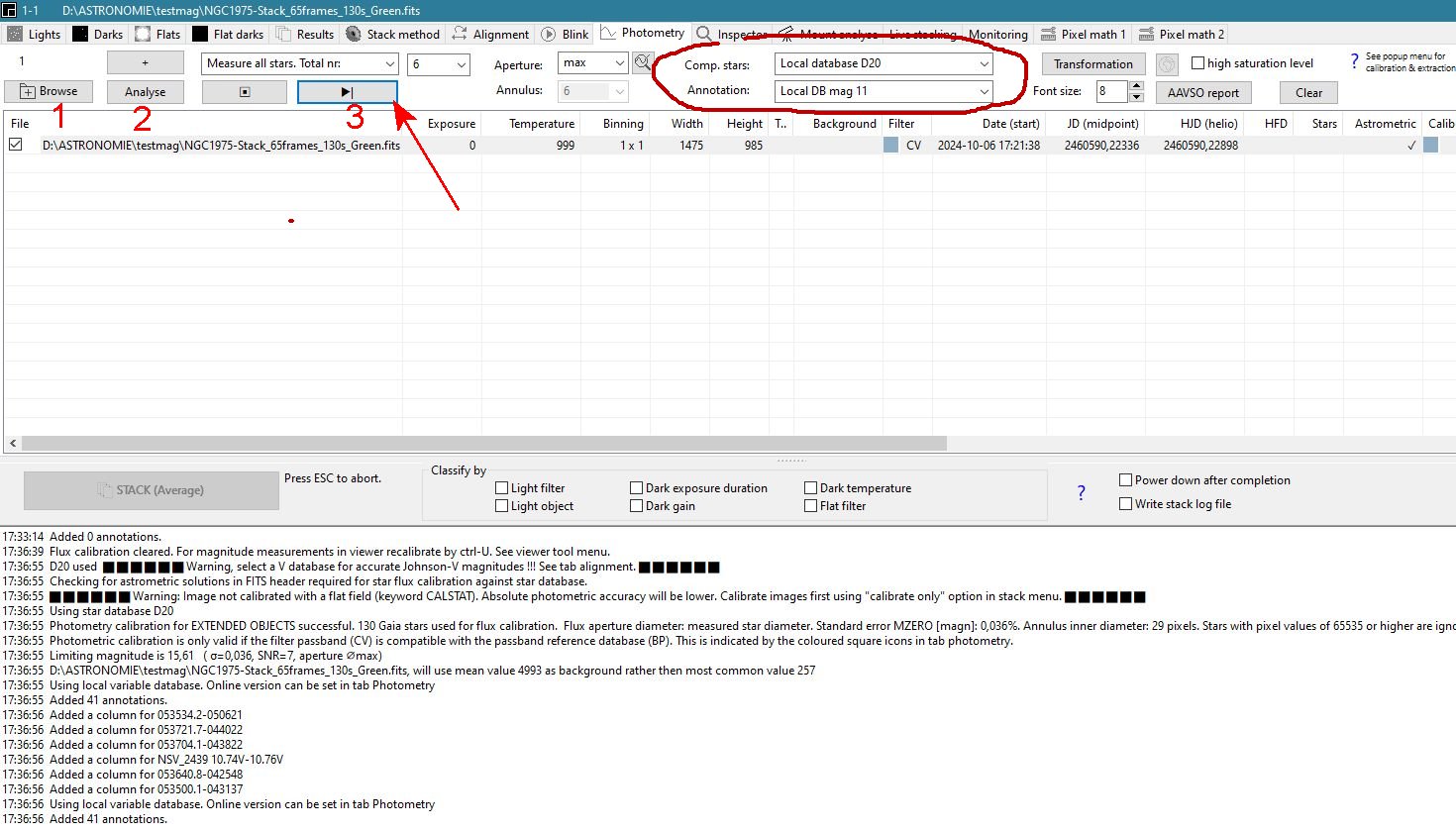This screenshot has width=1456, height=833.
Task: Uncheck the NGC1975 file row checkbox
Action: [16, 145]
